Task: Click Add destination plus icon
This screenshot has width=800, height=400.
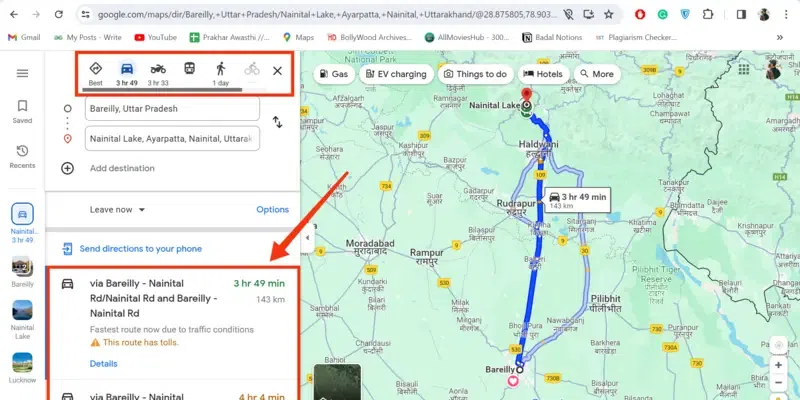Action: pos(67,168)
